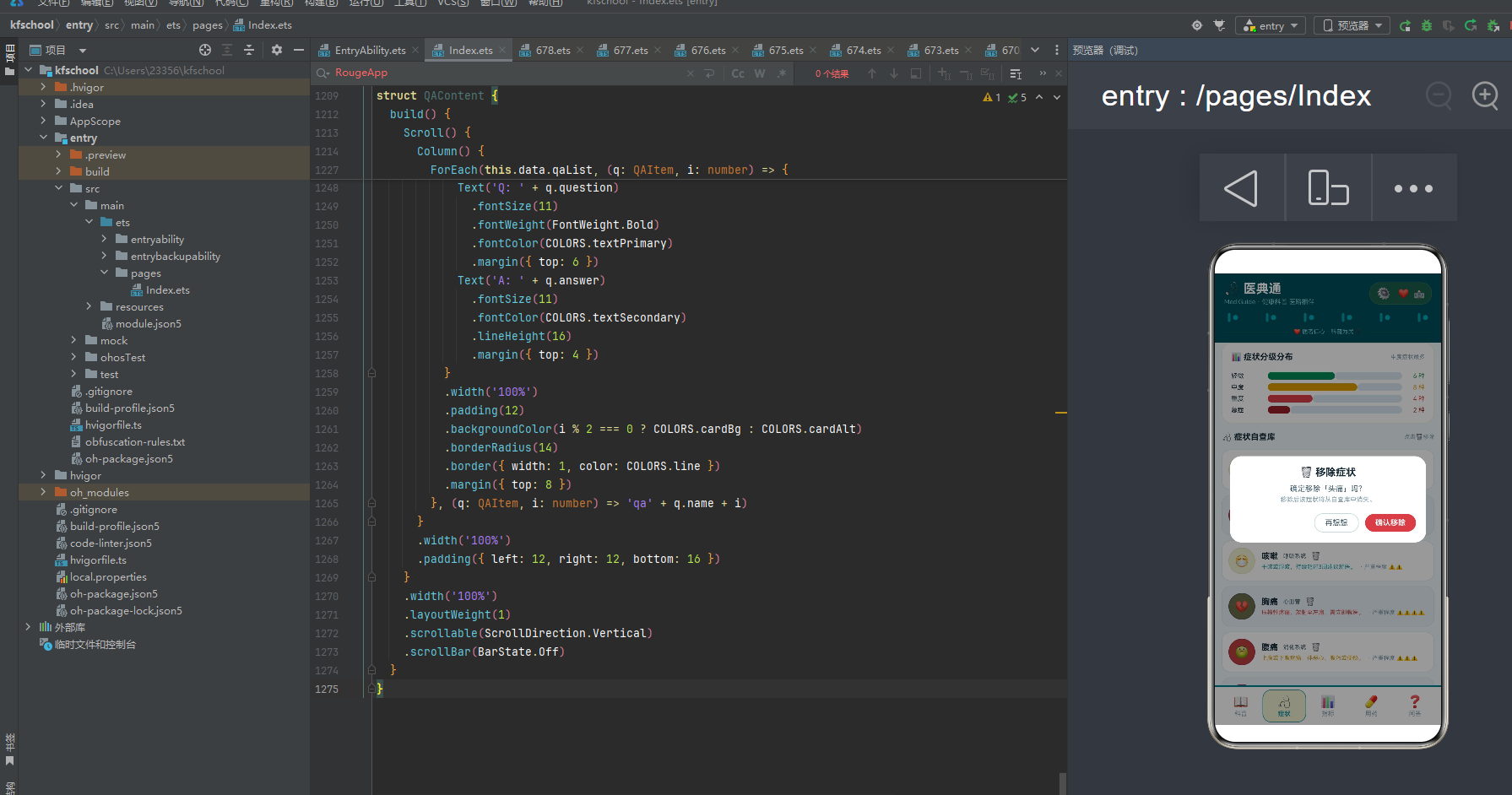Open Index.ets in project tree

167,289
